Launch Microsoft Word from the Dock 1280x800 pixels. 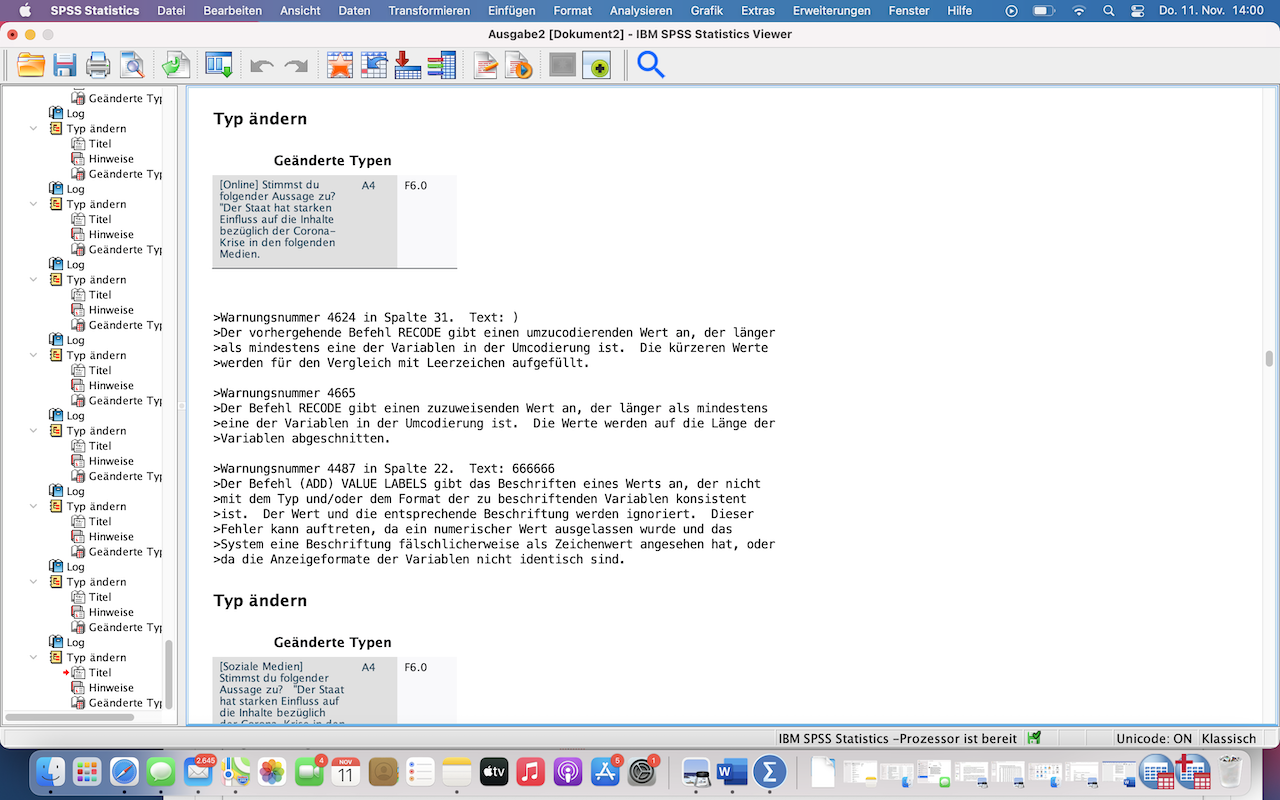[732, 772]
